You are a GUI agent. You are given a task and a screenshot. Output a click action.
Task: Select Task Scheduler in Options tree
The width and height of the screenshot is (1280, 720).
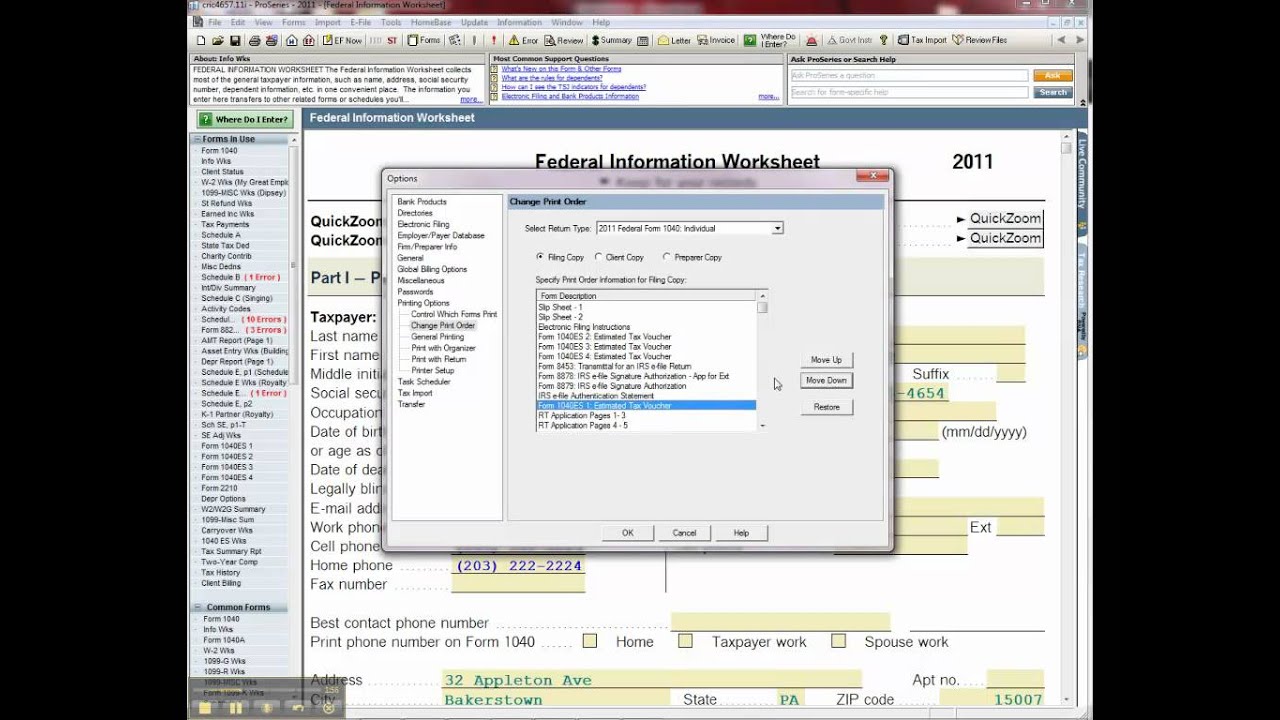tap(424, 382)
